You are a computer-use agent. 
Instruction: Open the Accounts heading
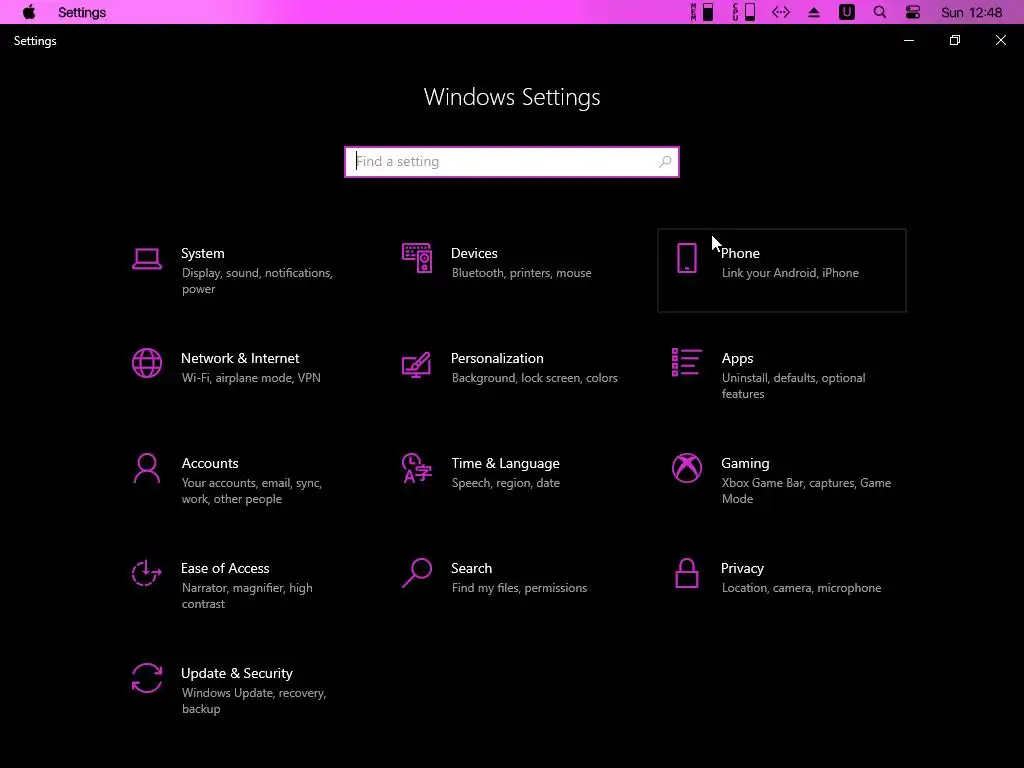click(x=210, y=463)
